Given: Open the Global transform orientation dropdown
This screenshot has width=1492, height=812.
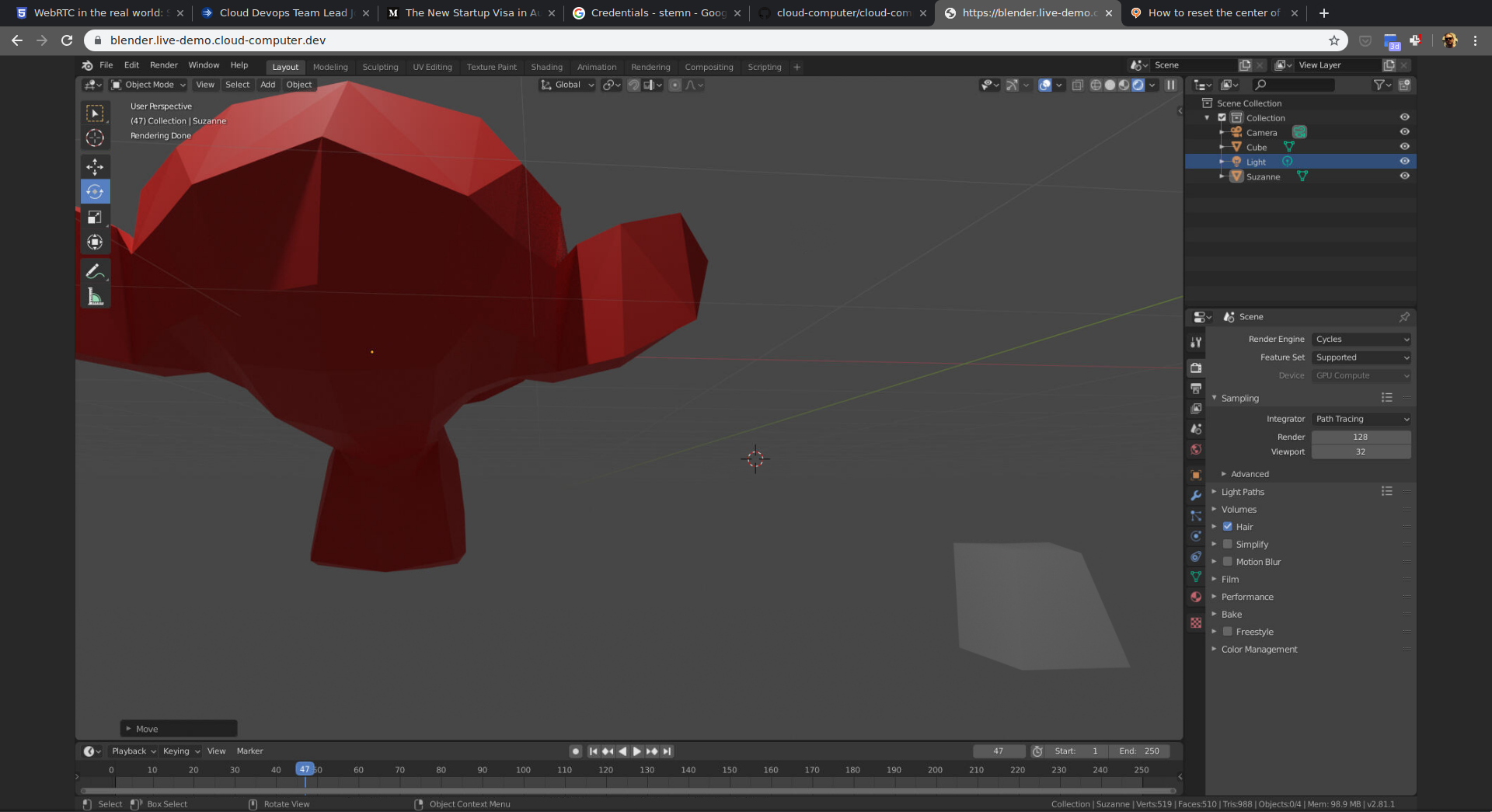Looking at the screenshot, I should (567, 85).
